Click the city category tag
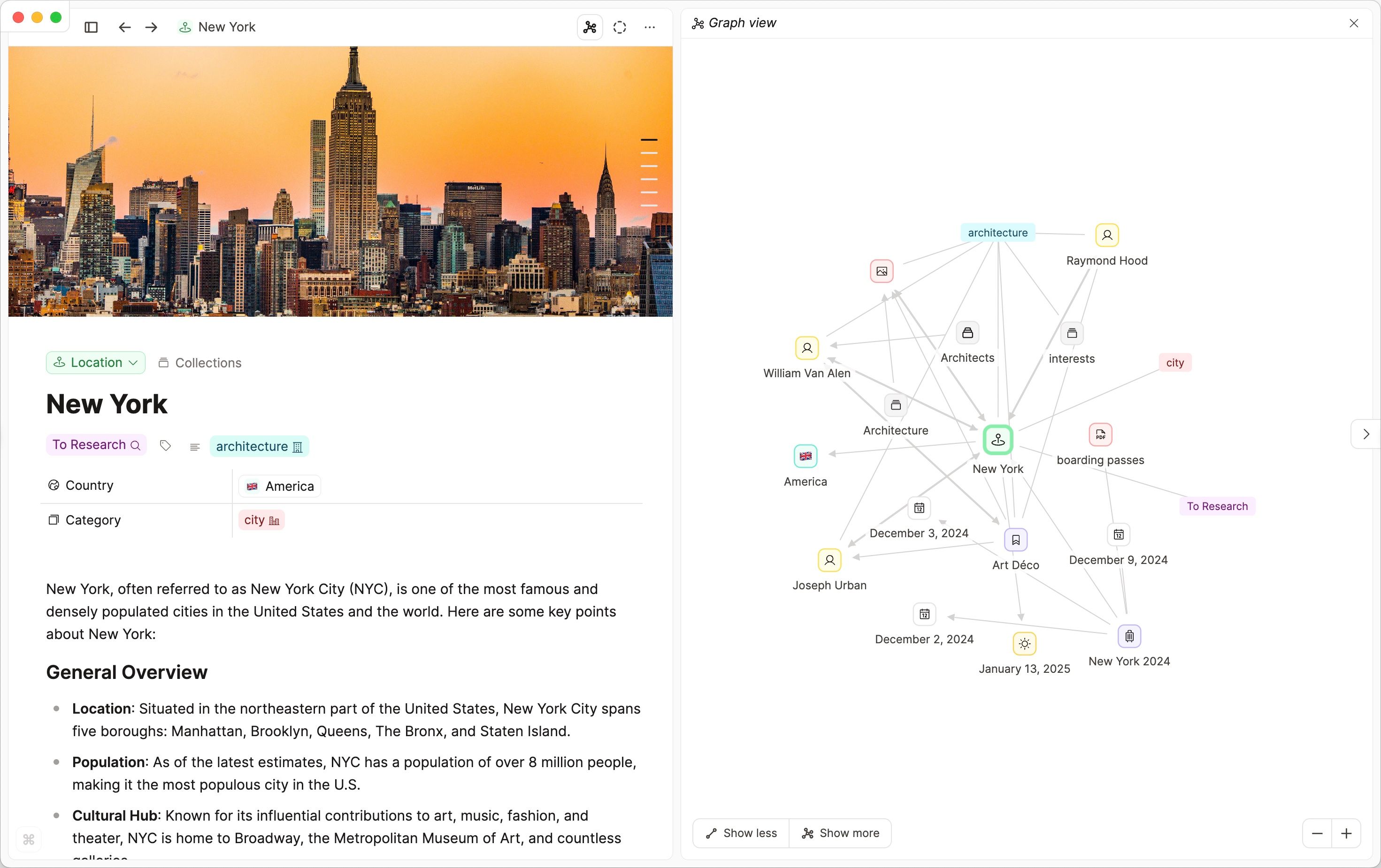Viewport: 1381px width, 868px height. pyautogui.click(x=261, y=520)
